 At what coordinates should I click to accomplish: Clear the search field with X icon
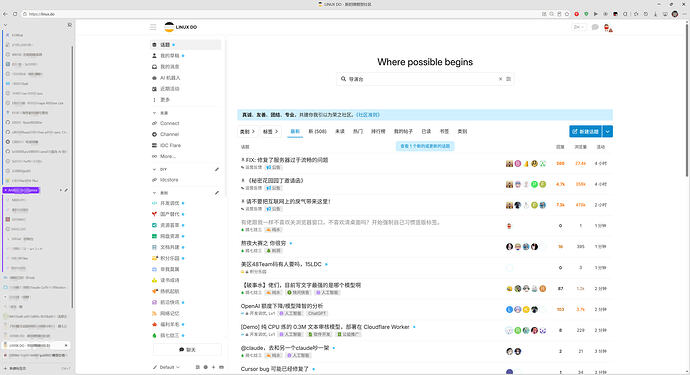coord(500,79)
